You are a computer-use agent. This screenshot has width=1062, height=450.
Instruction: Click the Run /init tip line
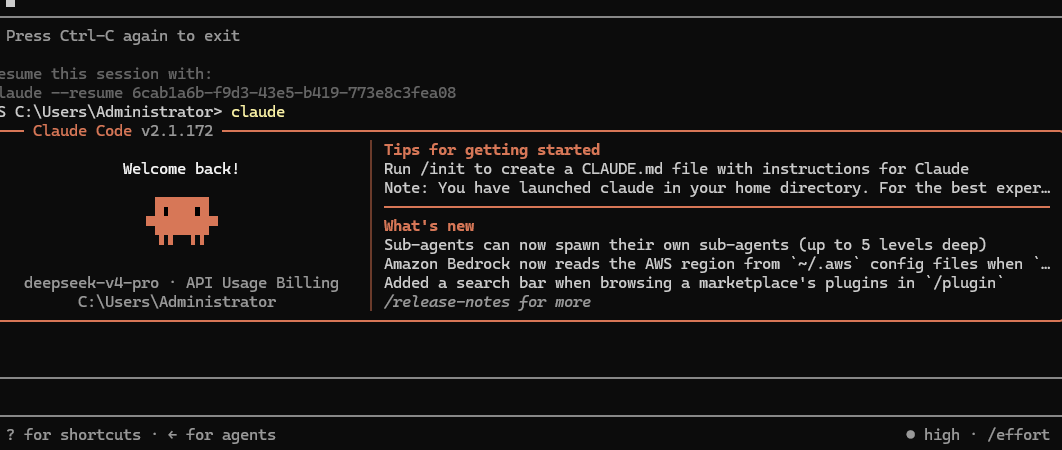[677, 169]
